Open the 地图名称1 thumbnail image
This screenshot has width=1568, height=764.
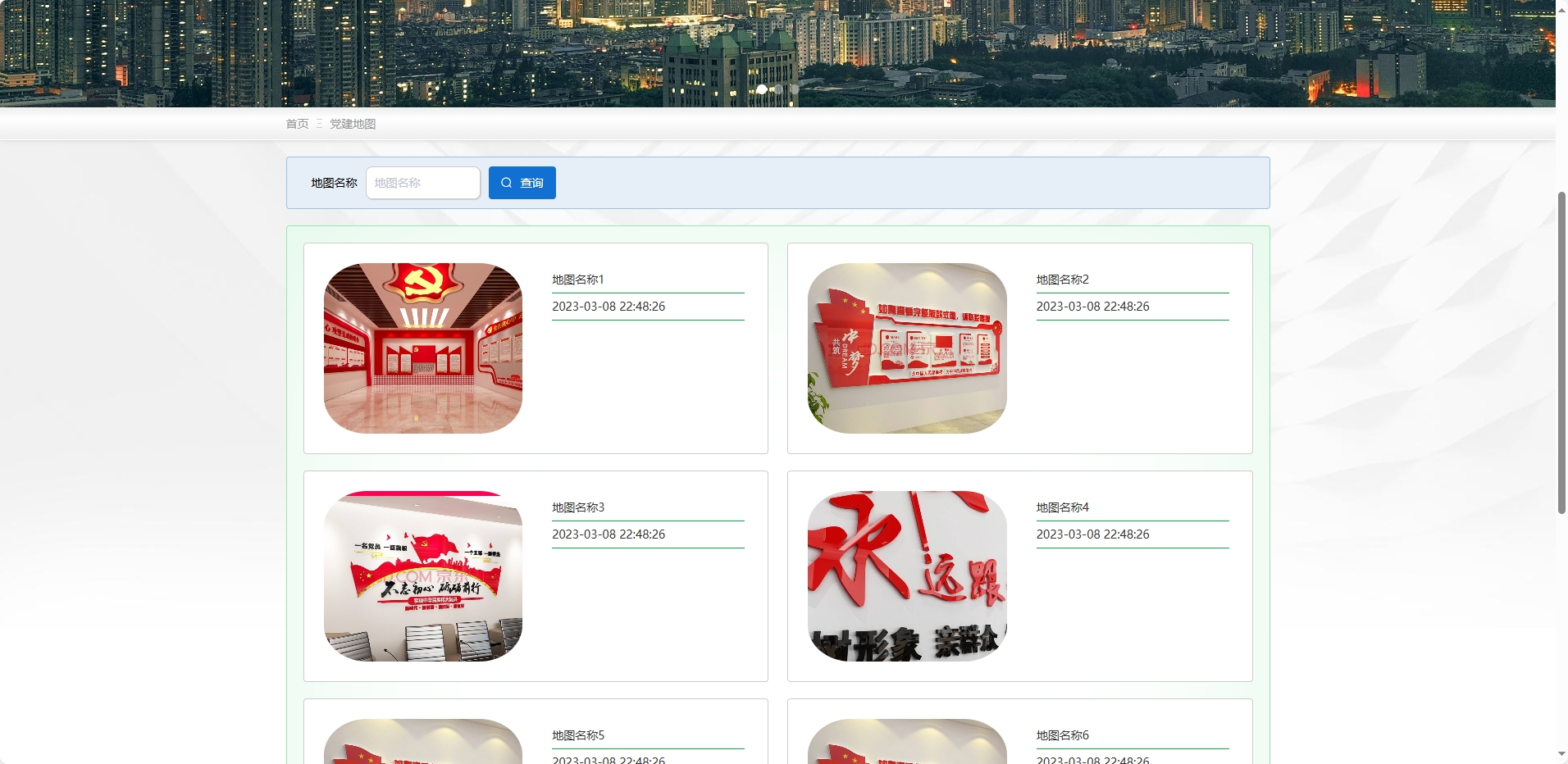pos(423,348)
